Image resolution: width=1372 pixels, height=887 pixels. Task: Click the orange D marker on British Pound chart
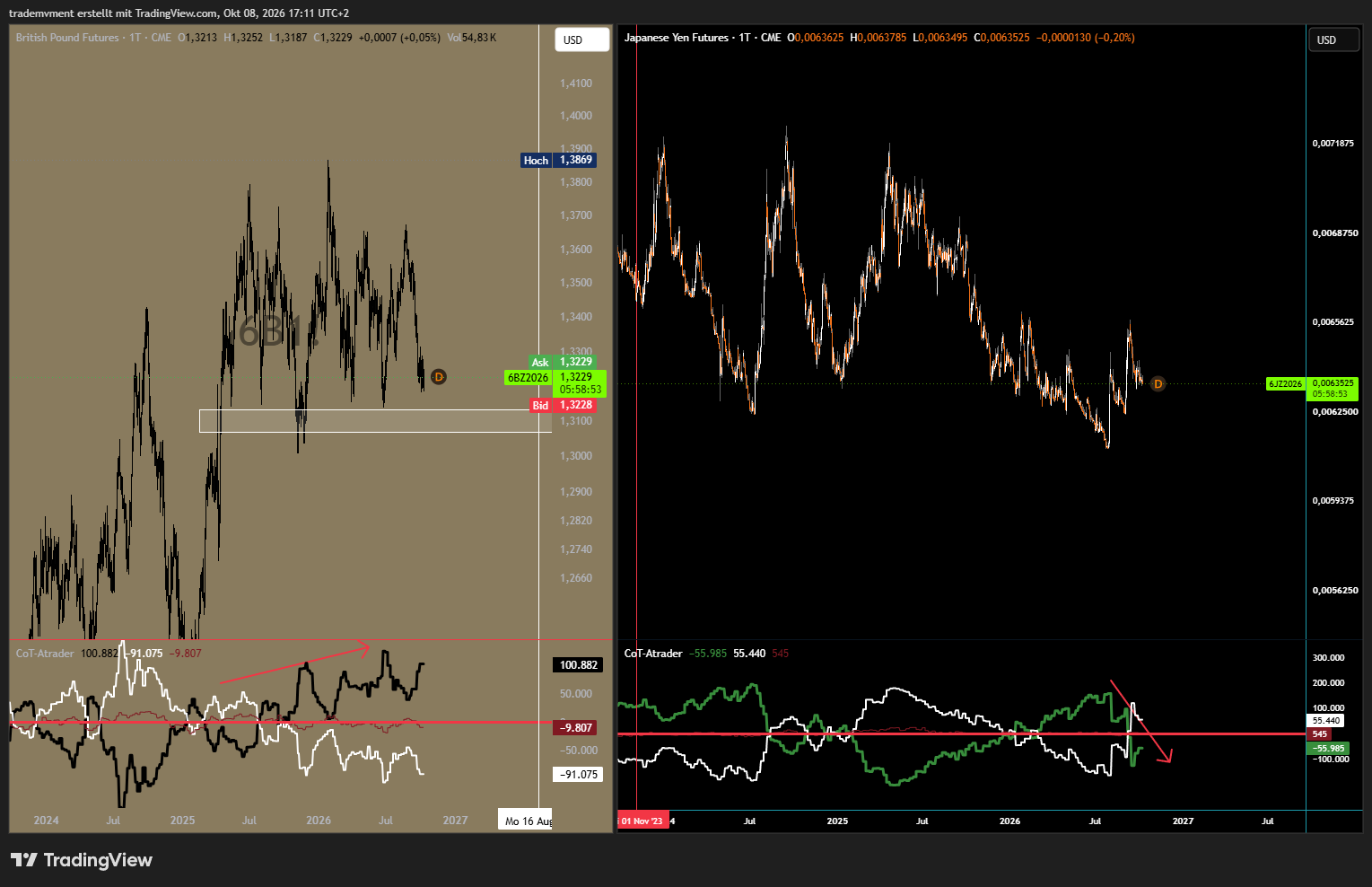pos(439,377)
